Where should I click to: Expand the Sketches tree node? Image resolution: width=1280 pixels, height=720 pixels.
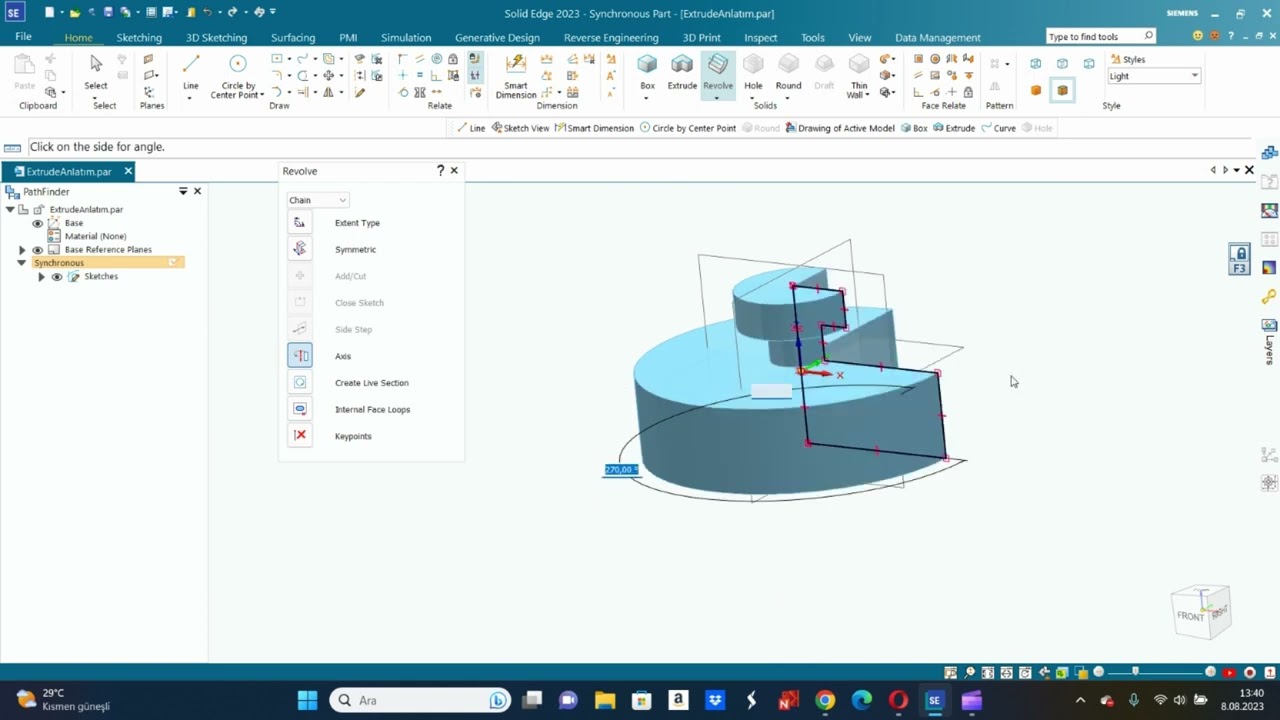pyautogui.click(x=41, y=277)
